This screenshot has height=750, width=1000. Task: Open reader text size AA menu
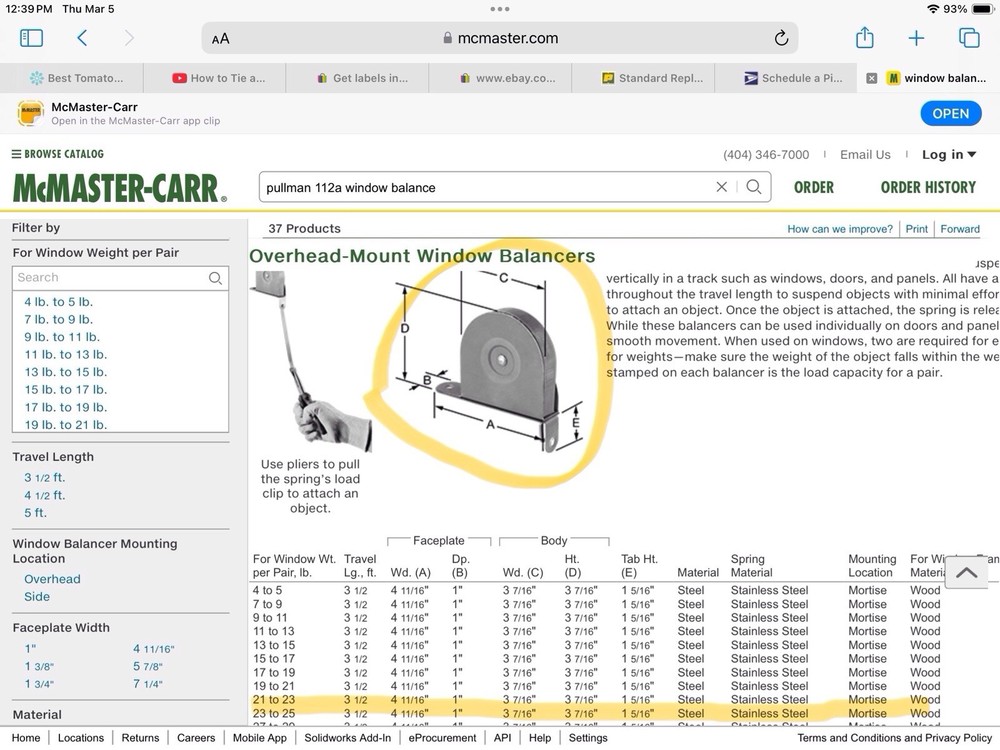221,39
